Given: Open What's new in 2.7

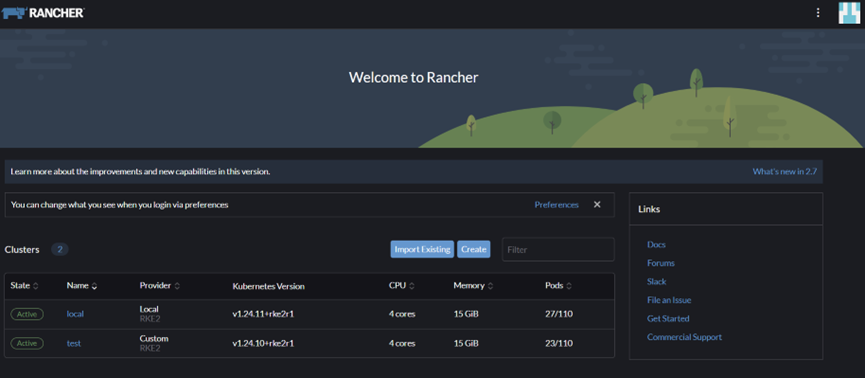Looking at the screenshot, I should [784, 172].
